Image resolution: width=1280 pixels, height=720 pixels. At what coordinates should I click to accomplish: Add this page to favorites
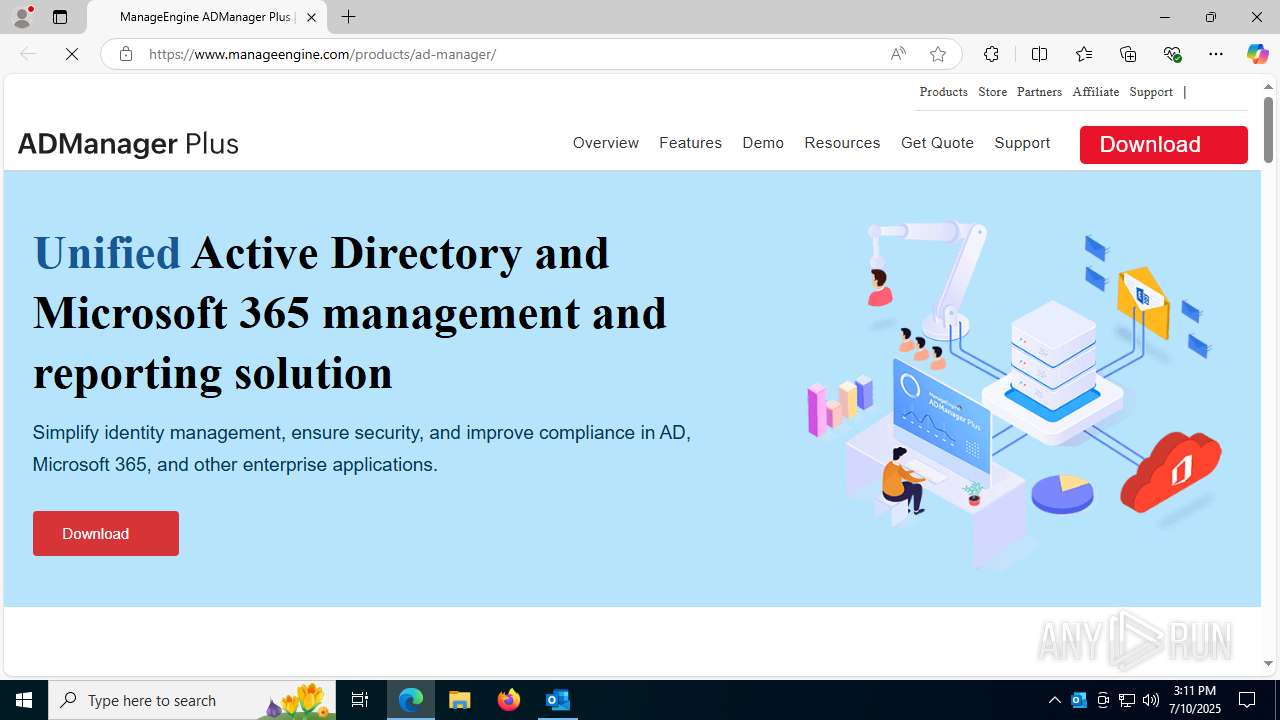click(937, 54)
